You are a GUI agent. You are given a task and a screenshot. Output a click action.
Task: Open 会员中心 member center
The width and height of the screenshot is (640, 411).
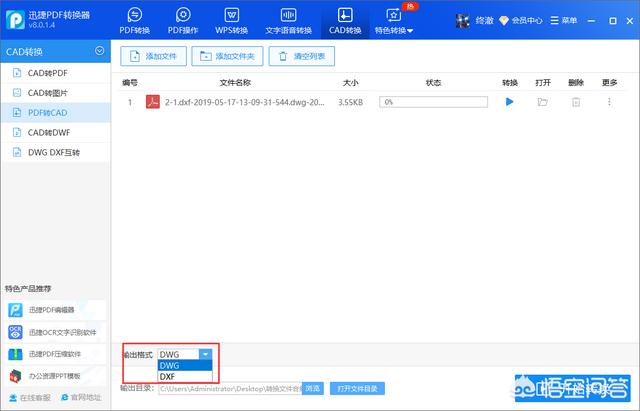point(521,20)
